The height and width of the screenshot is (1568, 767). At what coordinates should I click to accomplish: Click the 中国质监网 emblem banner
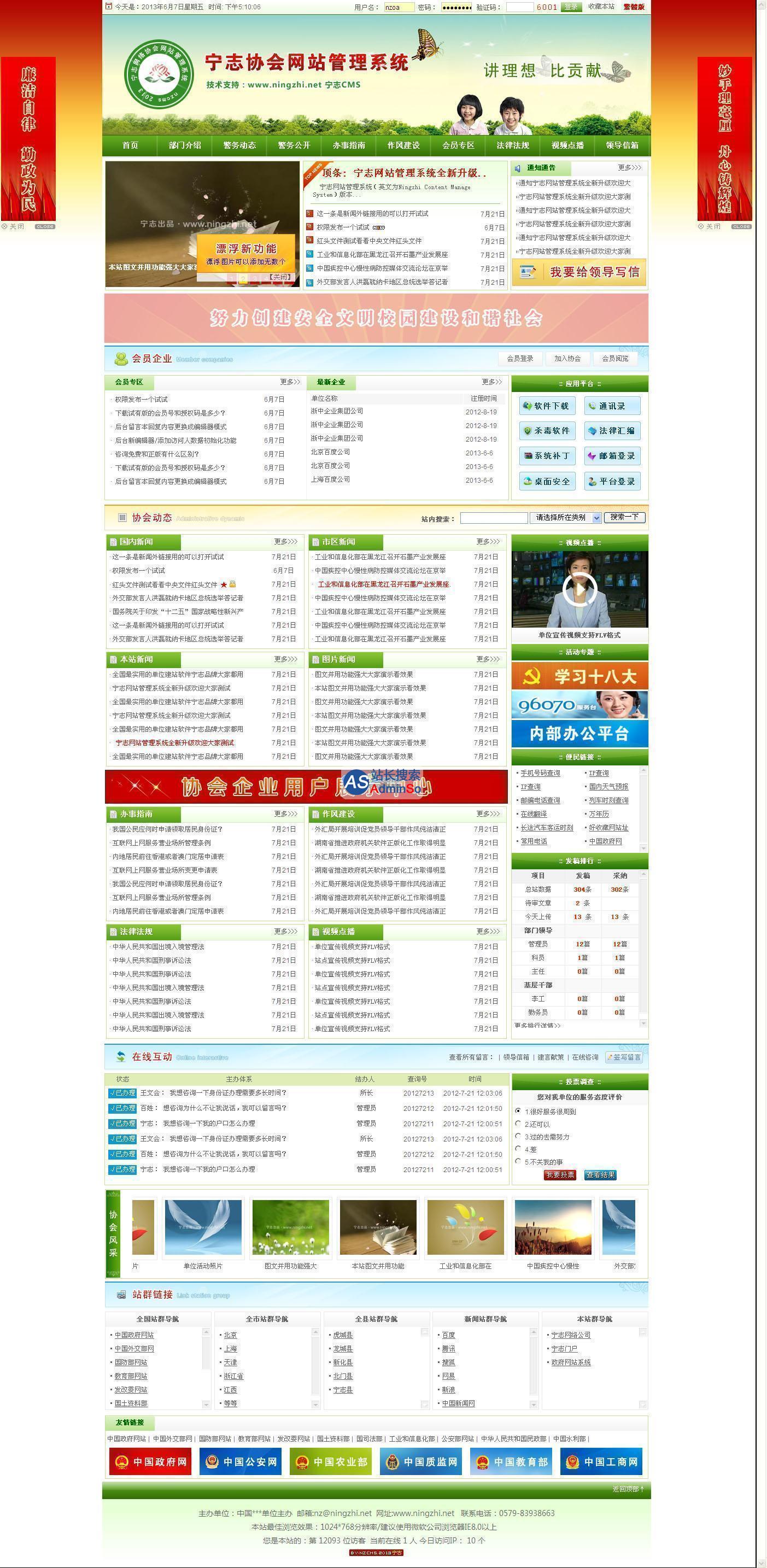tap(420, 1461)
